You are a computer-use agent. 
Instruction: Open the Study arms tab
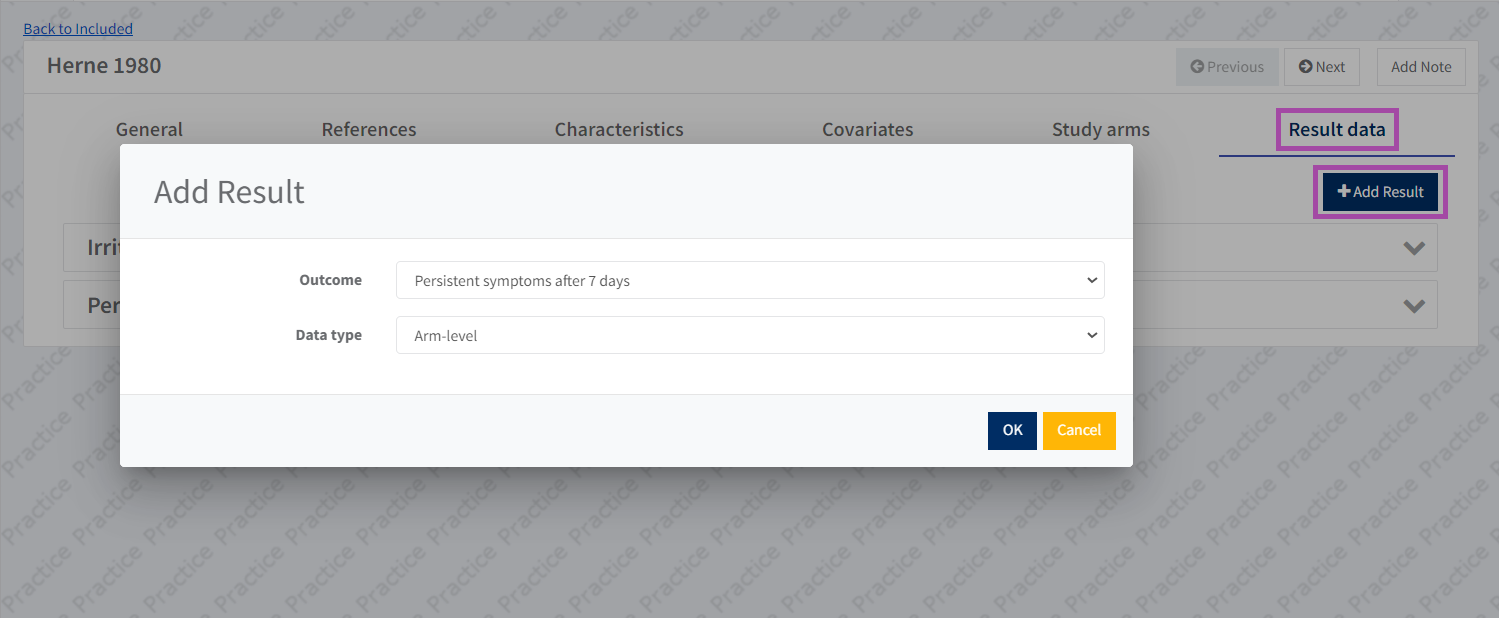[x=1100, y=130]
